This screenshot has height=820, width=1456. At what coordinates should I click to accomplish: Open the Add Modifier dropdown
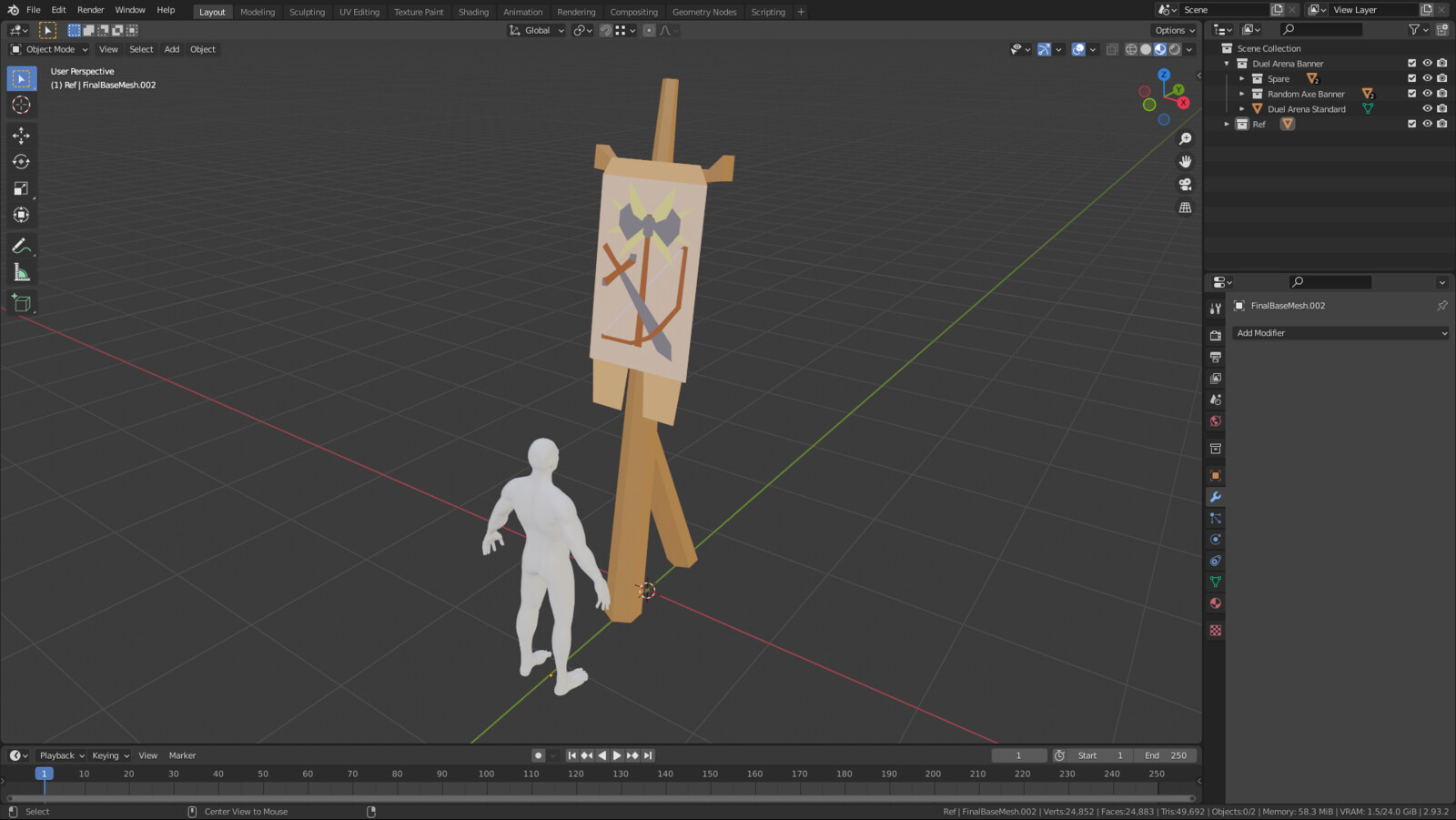[1340, 333]
